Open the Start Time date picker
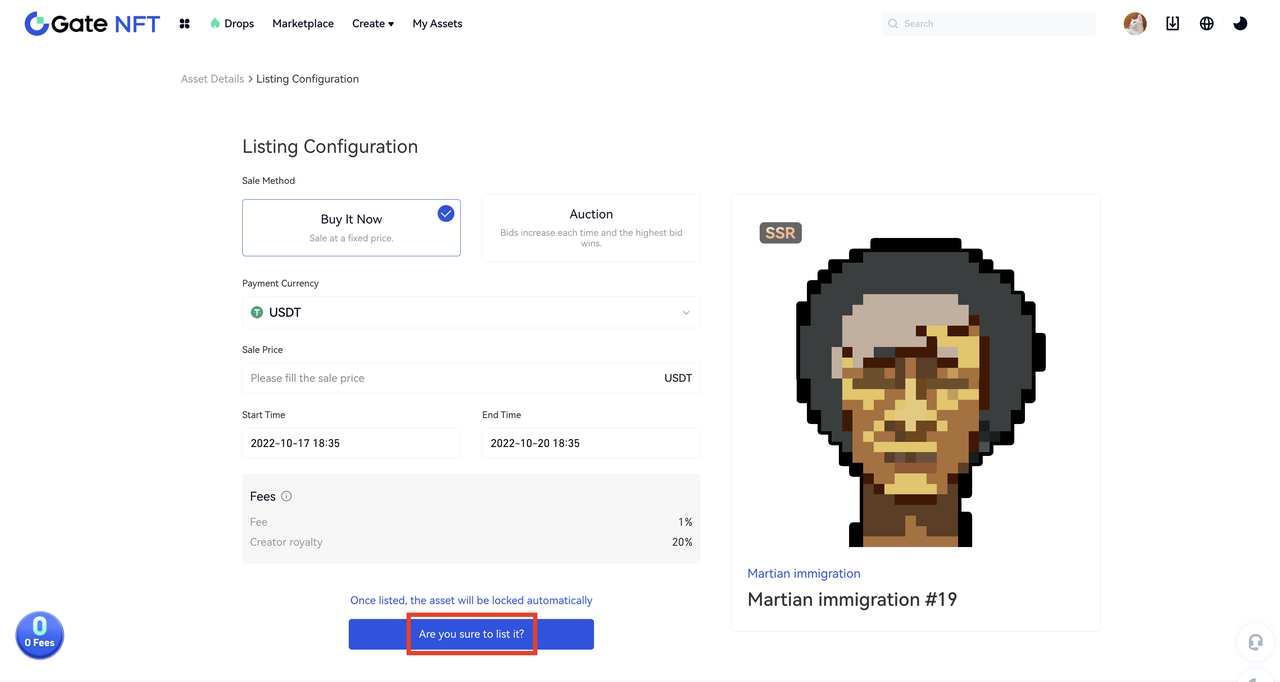Image resolution: width=1280 pixels, height=682 pixels. [351, 443]
